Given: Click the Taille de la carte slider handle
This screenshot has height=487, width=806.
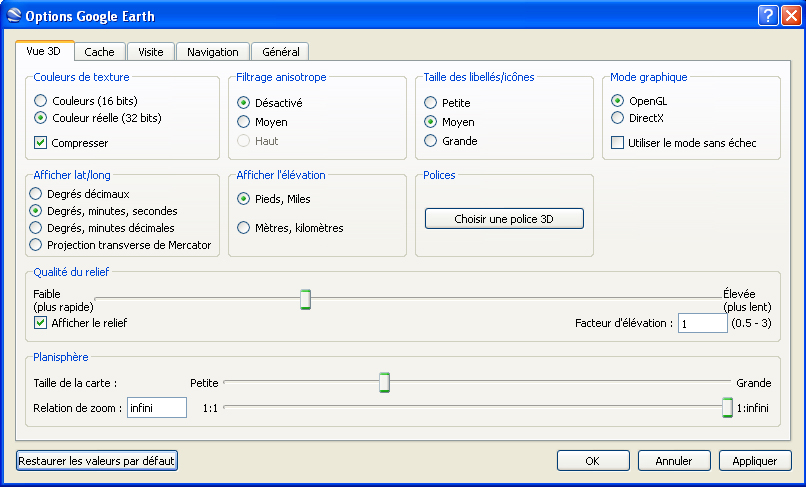Looking at the screenshot, I should click(384, 383).
